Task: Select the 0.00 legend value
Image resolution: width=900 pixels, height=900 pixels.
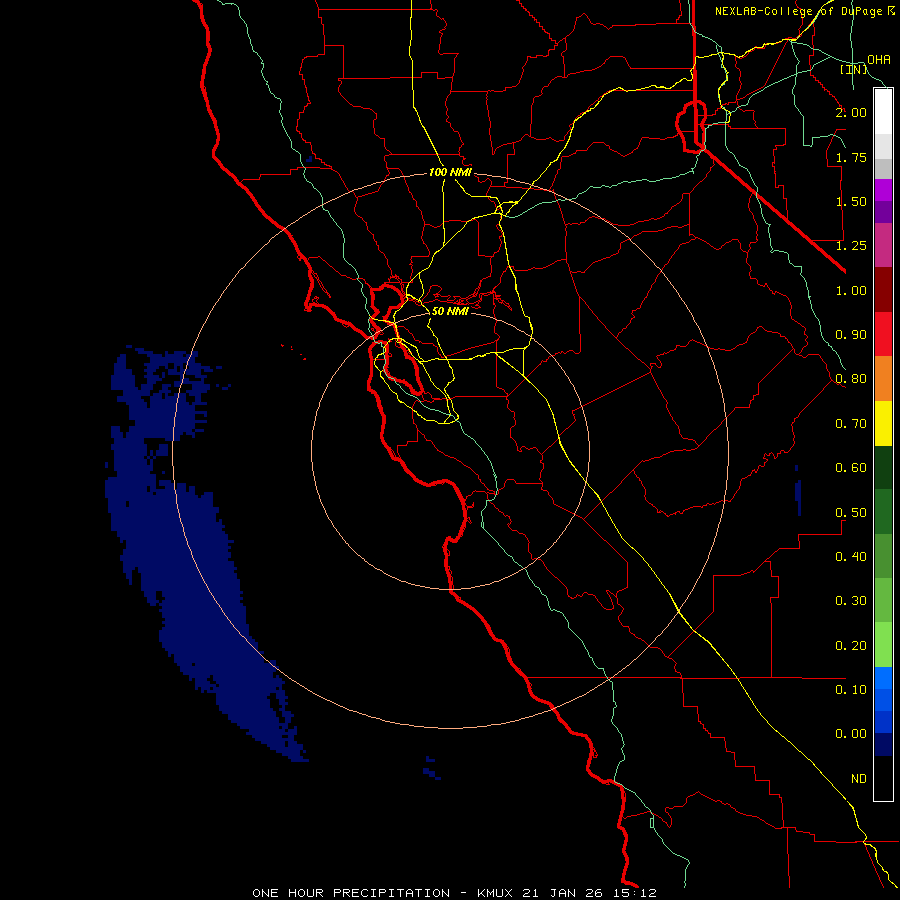Action: pyautogui.click(x=851, y=734)
